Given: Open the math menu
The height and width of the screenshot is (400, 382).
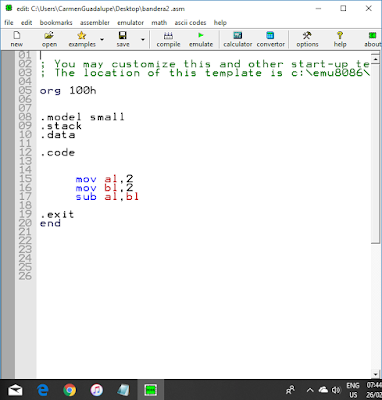Looking at the screenshot, I should coord(159,23).
